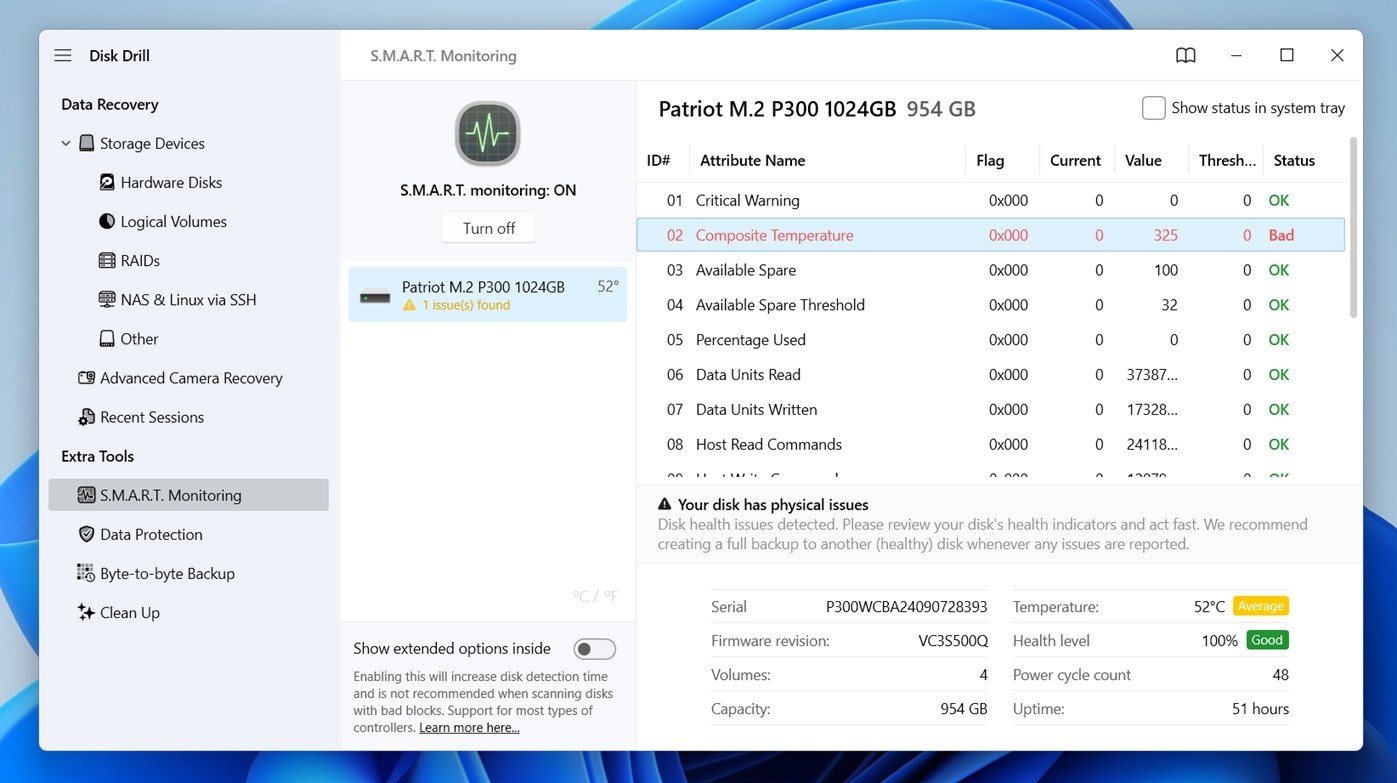Select Patriot M.2 P300 1024GB disk entry
Image resolution: width=1397 pixels, height=783 pixels.
pyautogui.click(x=488, y=294)
